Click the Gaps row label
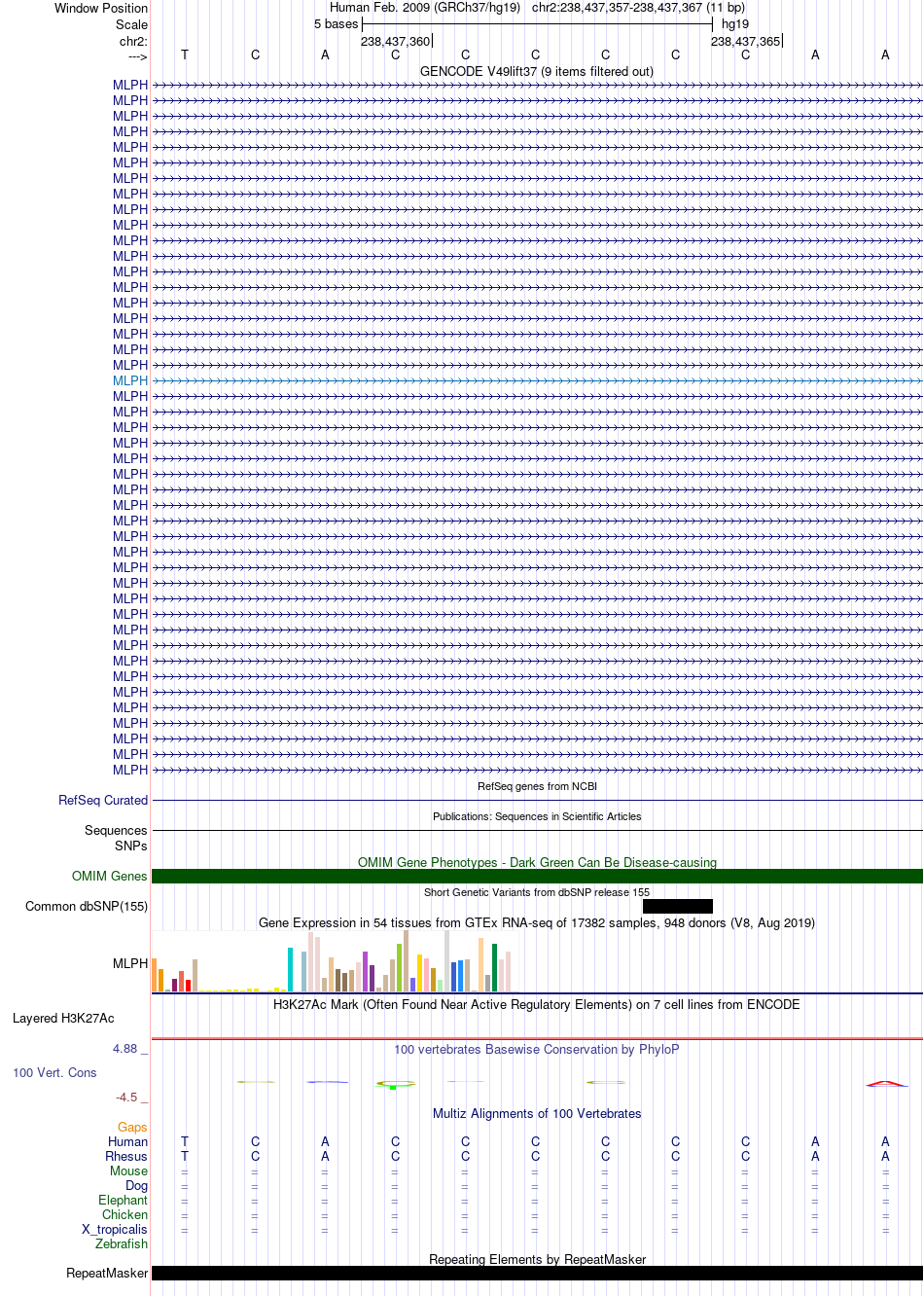Screen dimensions: 924x1296 coord(132,1128)
